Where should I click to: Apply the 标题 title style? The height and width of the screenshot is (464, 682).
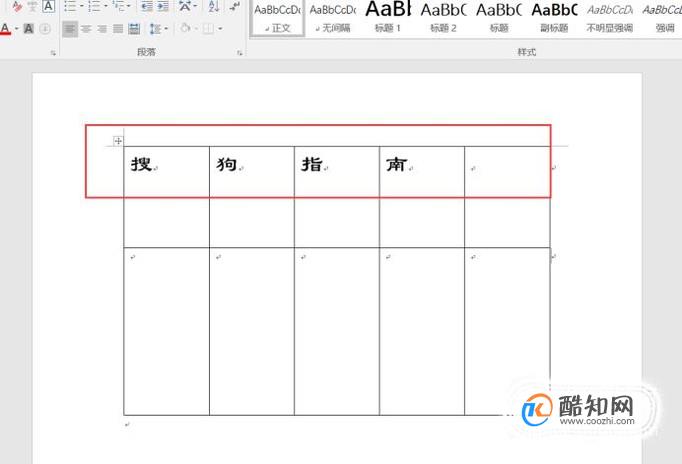click(x=498, y=18)
